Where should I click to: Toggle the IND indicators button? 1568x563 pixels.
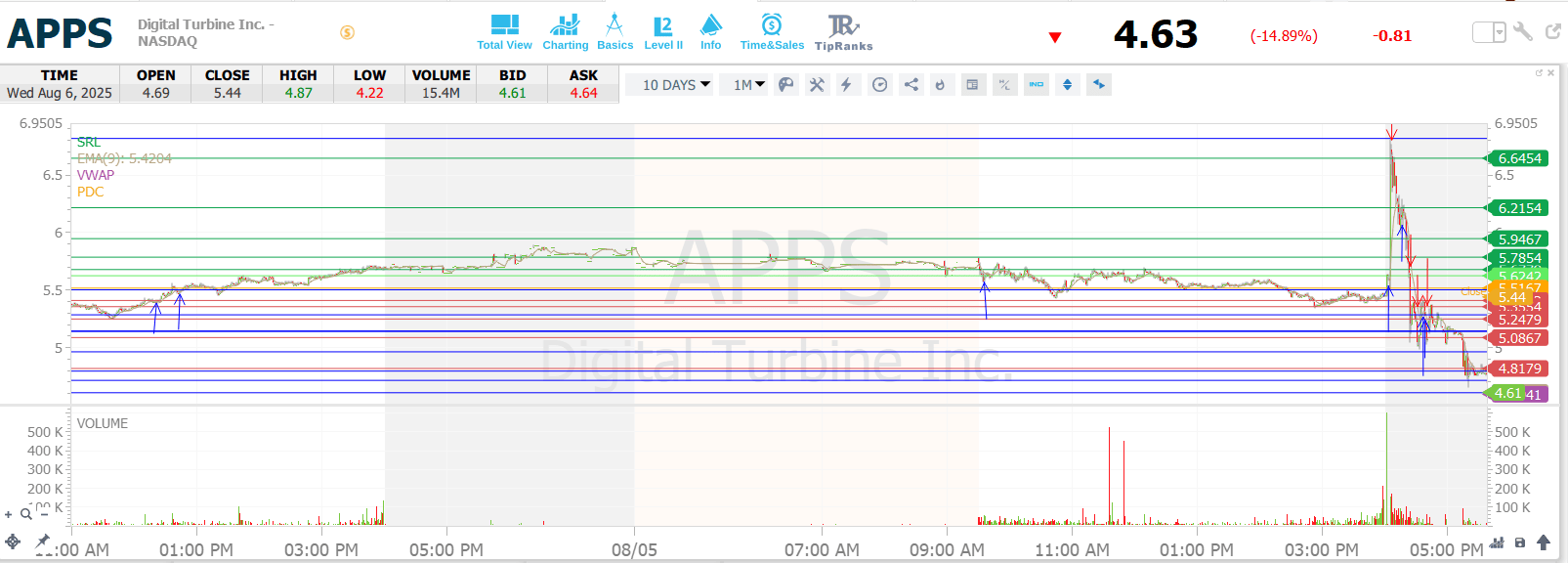click(x=1036, y=85)
